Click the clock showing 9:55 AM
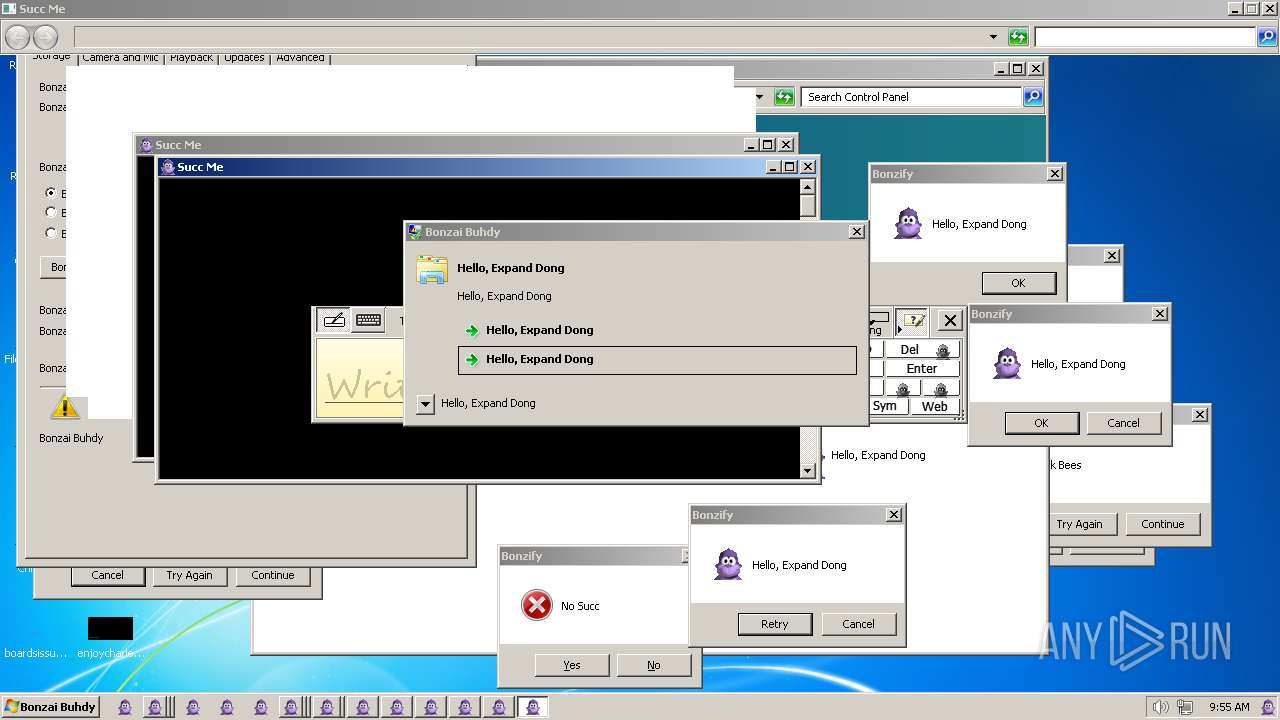 (x=1229, y=707)
